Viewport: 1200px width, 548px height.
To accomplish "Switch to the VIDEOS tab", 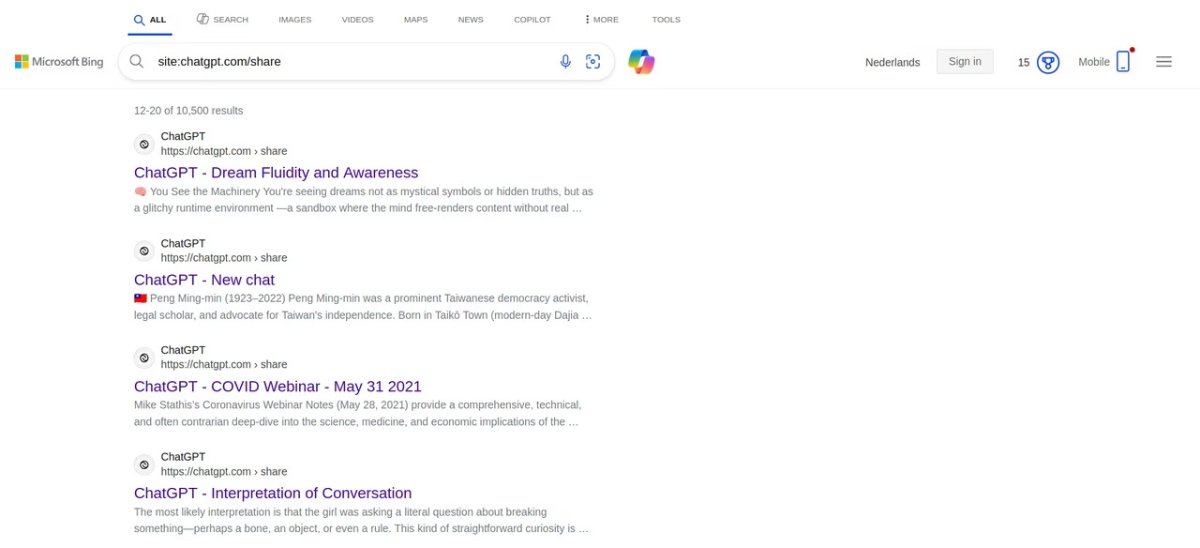I will 357,19.
